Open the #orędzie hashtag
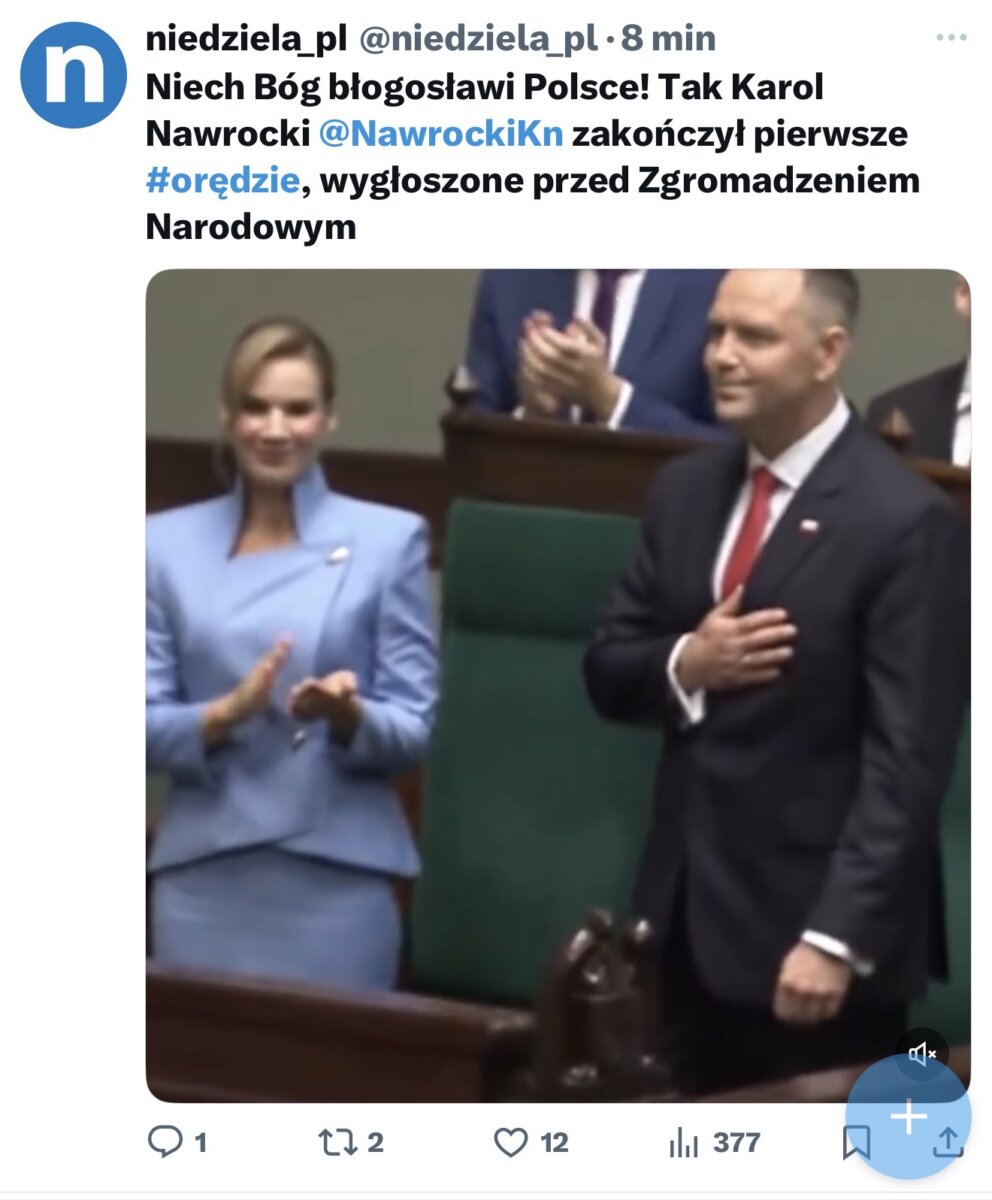The height and width of the screenshot is (1200, 992). pos(222,180)
